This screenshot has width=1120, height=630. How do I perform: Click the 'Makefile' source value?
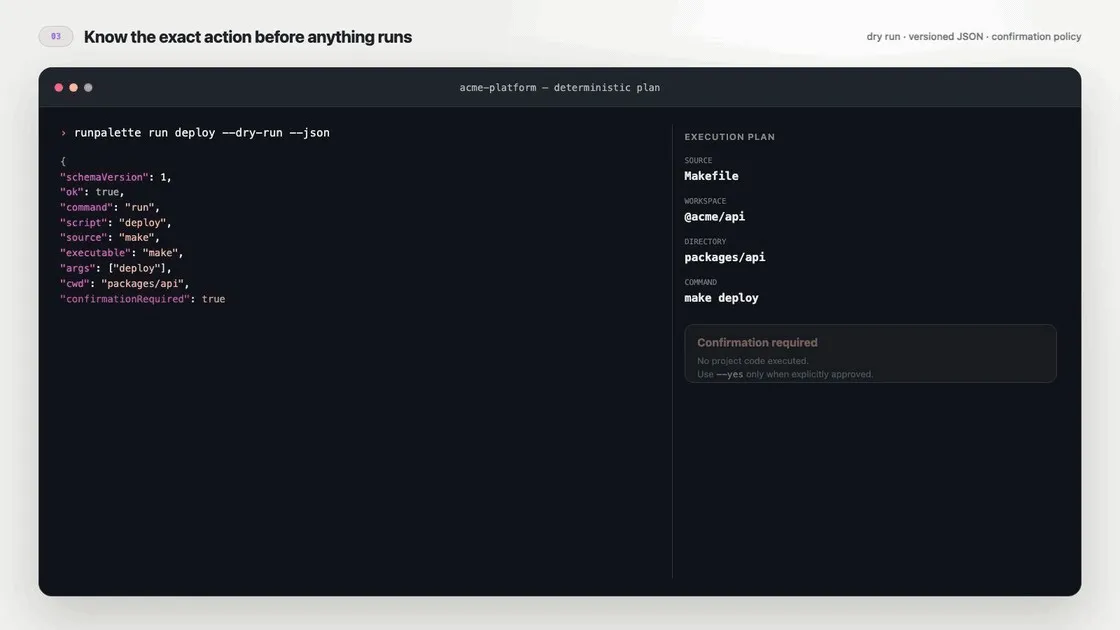click(x=711, y=176)
